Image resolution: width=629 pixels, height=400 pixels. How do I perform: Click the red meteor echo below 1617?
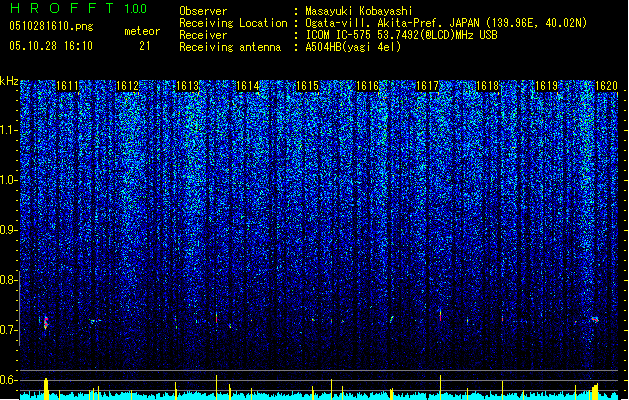pyautogui.click(x=440, y=315)
